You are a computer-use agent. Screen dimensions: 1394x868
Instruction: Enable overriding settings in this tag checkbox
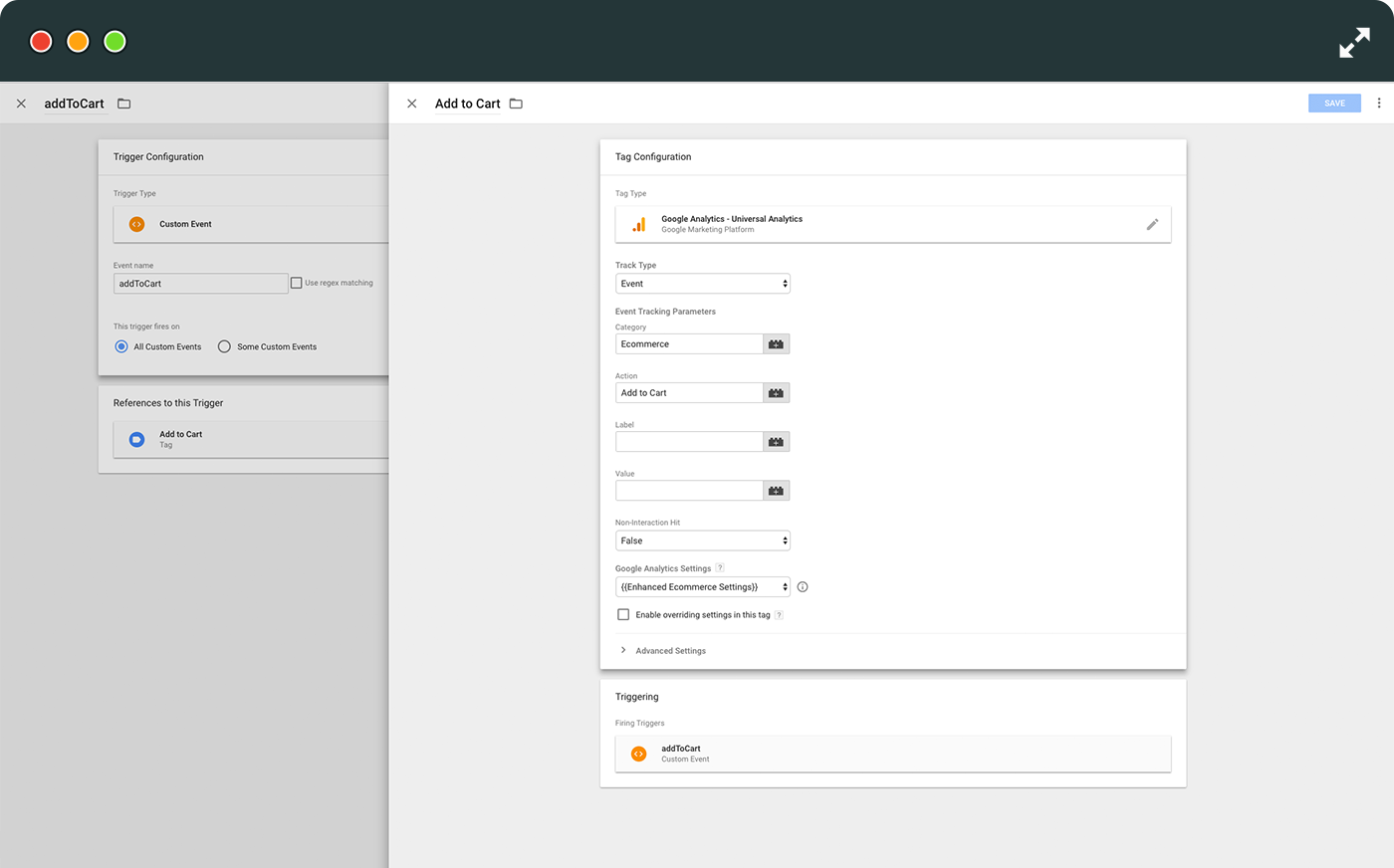pos(623,615)
